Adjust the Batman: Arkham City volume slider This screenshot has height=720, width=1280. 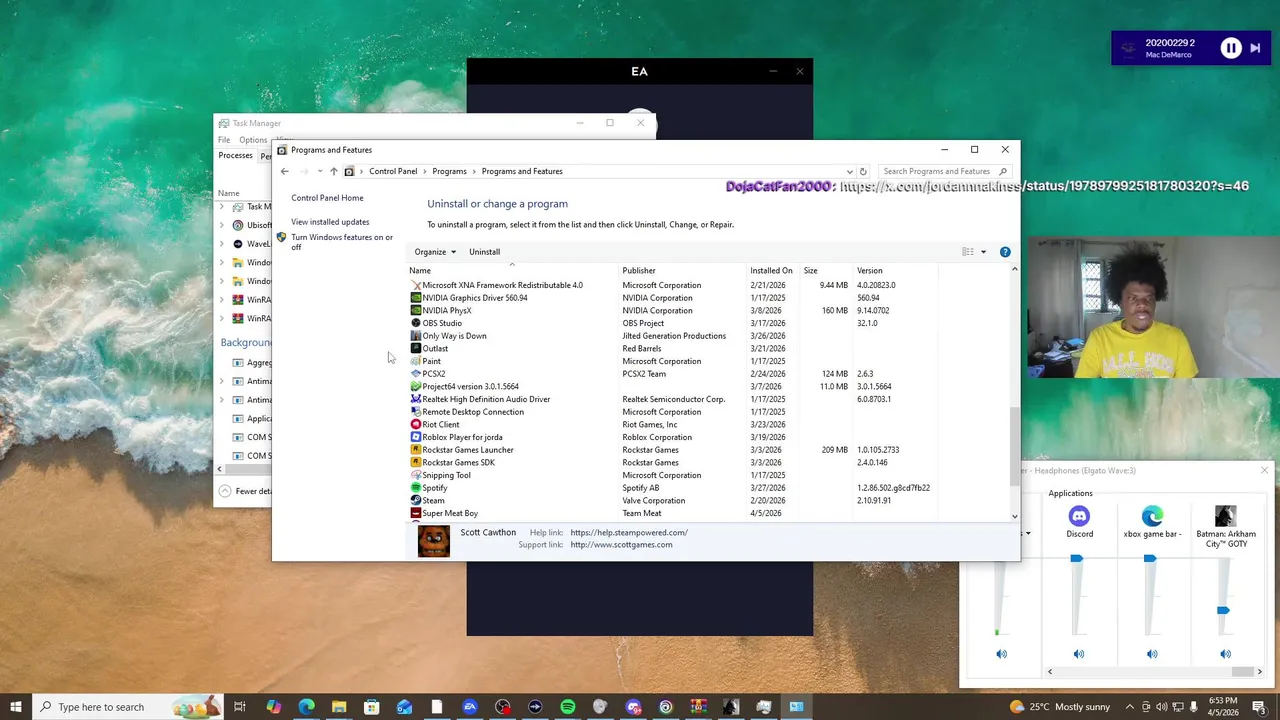(1223, 610)
